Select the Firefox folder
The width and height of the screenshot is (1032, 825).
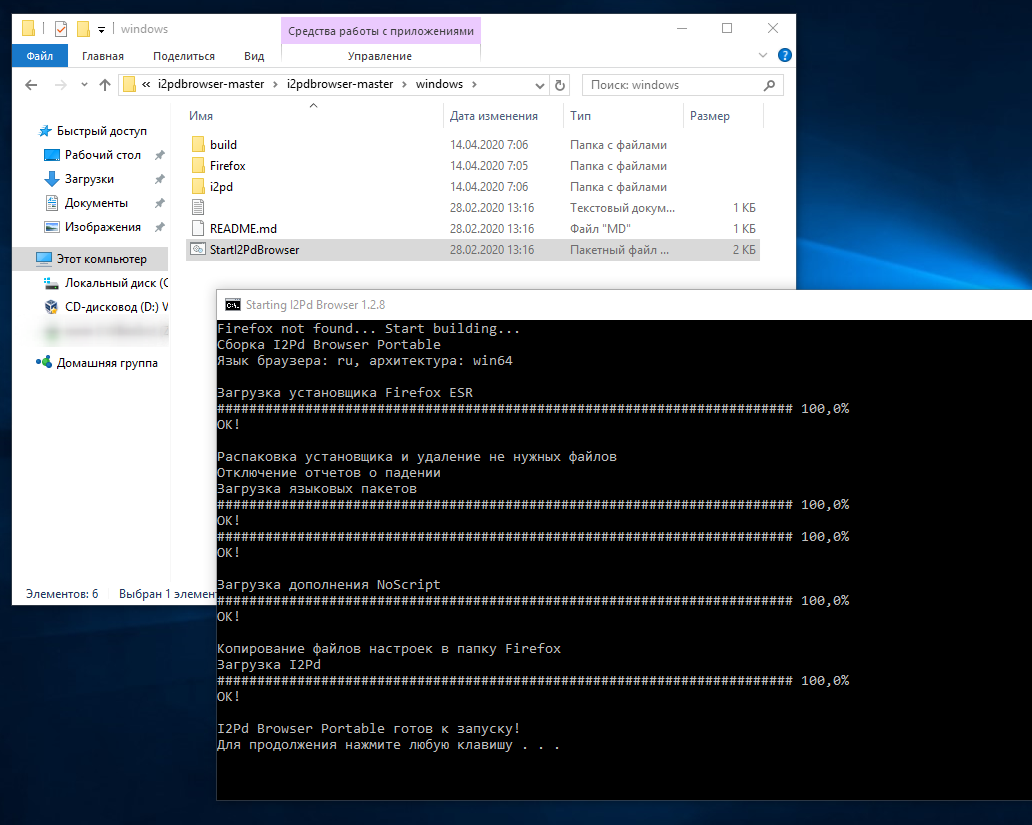(x=227, y=166)
